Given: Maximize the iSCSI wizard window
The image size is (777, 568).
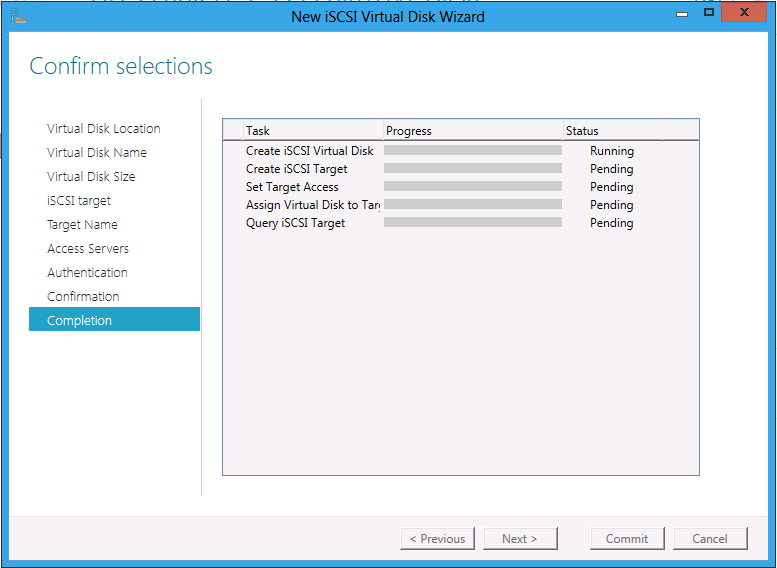Looking at the screenshot, I should point(709,12).
